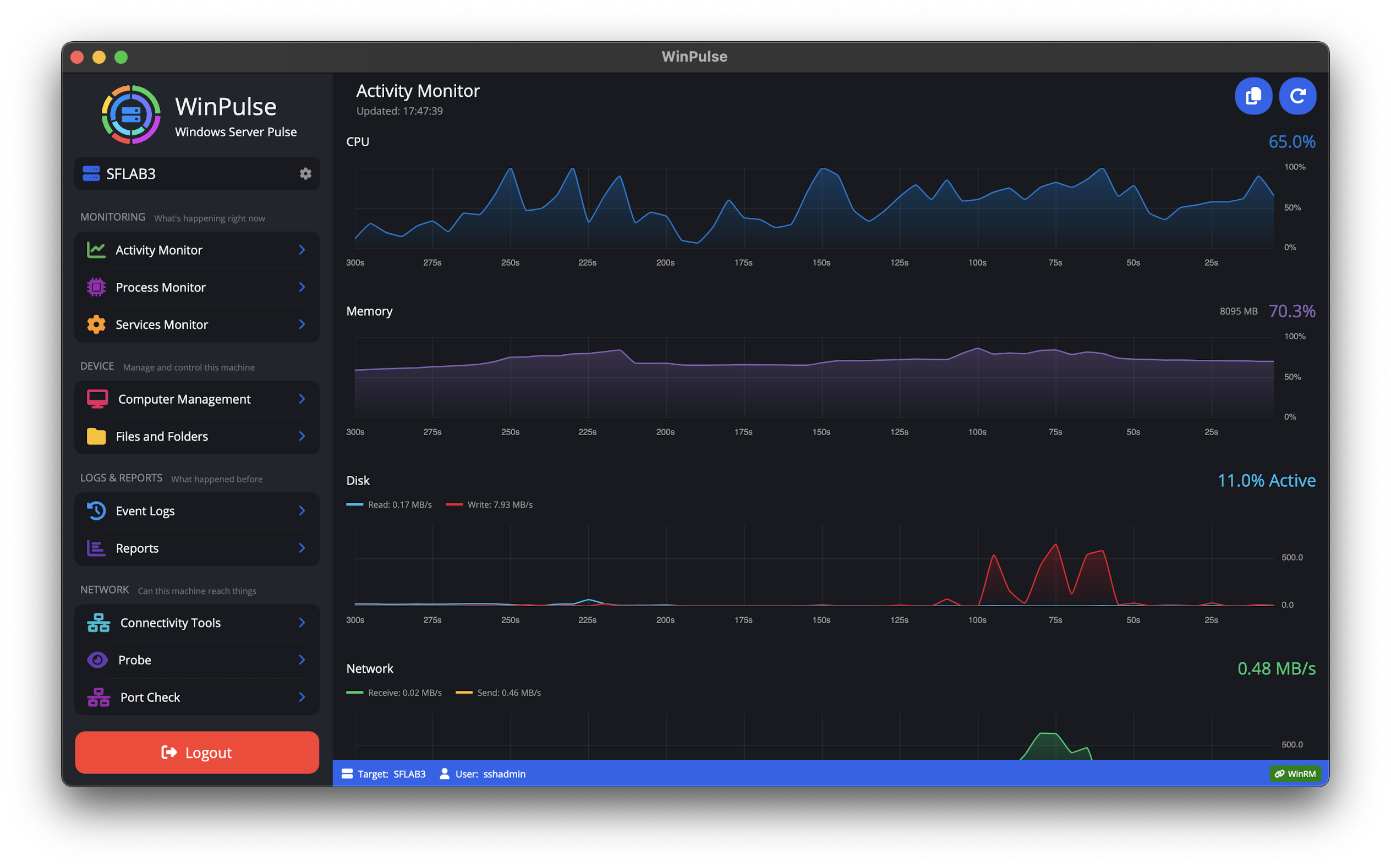Click the Computer Management monitor icon
The width and height of the screenshot is (1391, 868).
click(97, 398)
